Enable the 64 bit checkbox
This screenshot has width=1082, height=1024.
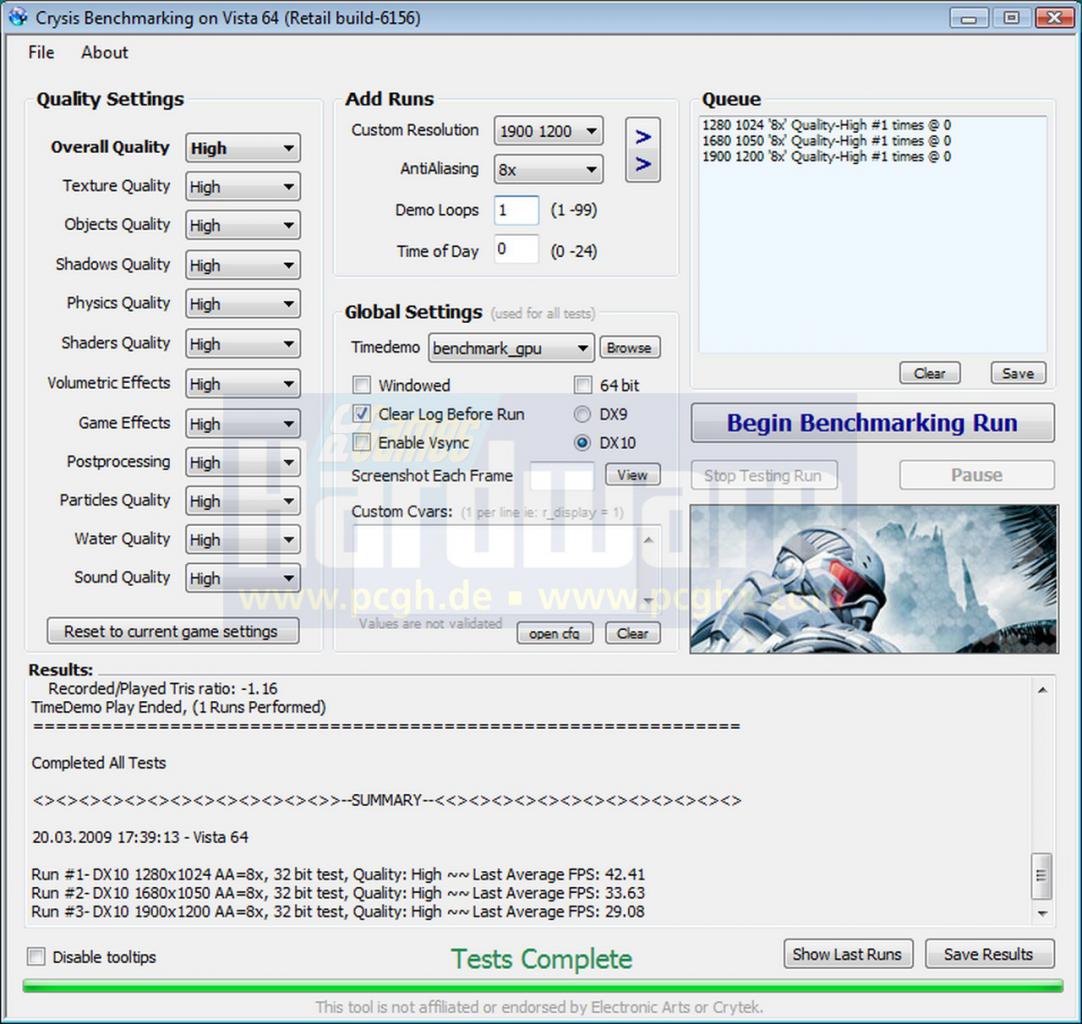pyautogui.click(x=583, y=385)
